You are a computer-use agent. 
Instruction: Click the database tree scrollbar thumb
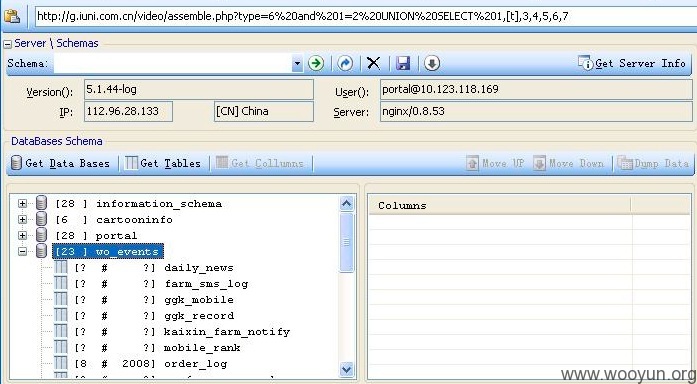pyautogui.click(x=347, y=242)
